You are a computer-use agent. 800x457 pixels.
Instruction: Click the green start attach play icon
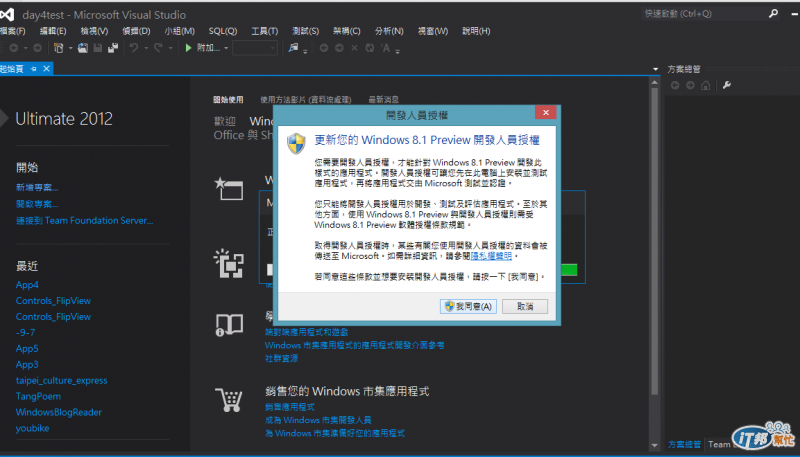pyautogui.click(x=188, y=48)
